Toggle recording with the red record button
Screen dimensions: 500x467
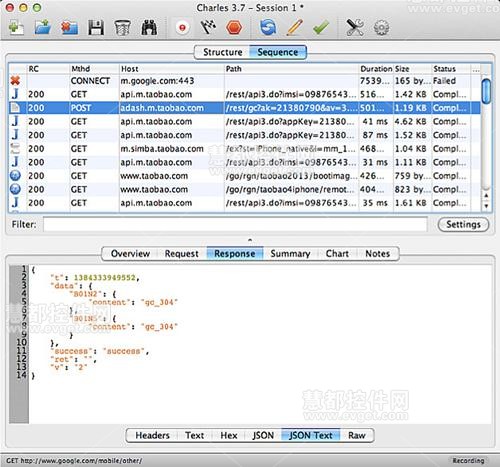click(182, 28)
